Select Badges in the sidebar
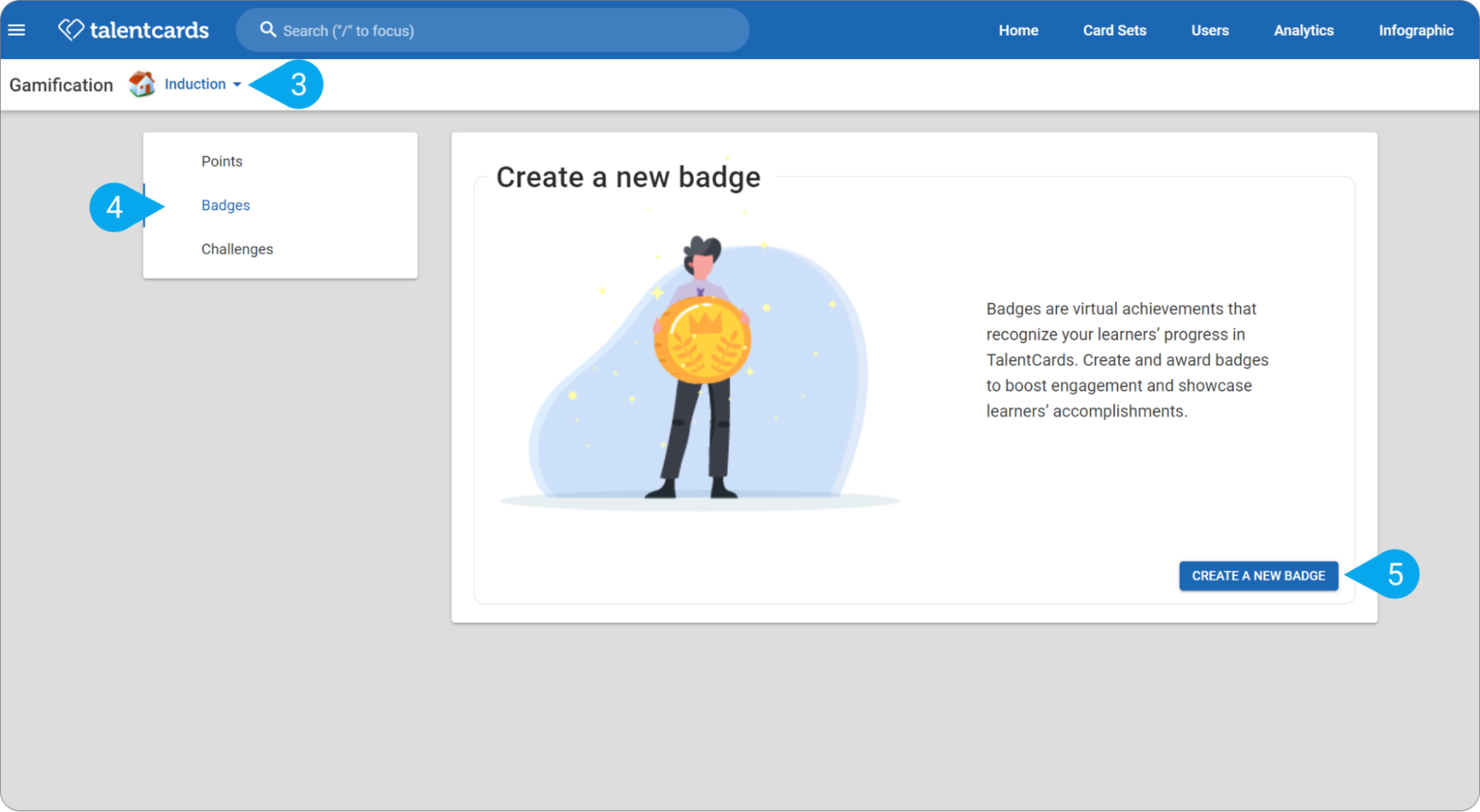This screenshot has width=1480, height=812. point(226,205)
